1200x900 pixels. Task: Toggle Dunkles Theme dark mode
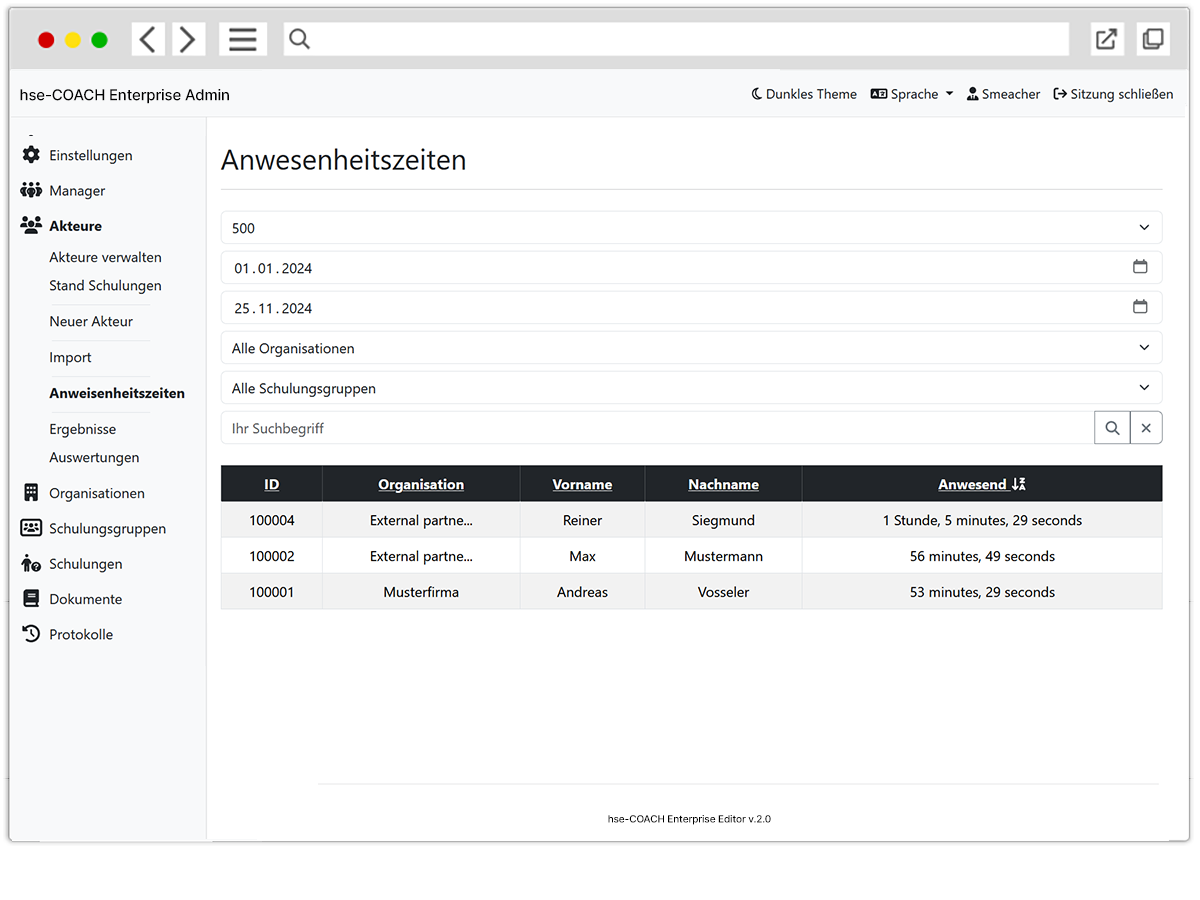(x=804, y=94)
